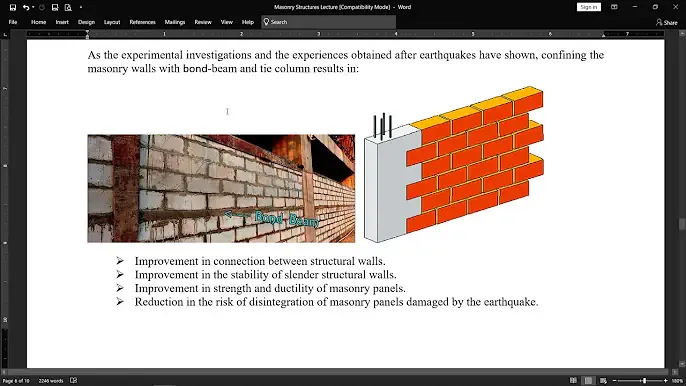Click the proofing icon in status bar
This screenshot has height=386, width=686.
pos(74,381)
